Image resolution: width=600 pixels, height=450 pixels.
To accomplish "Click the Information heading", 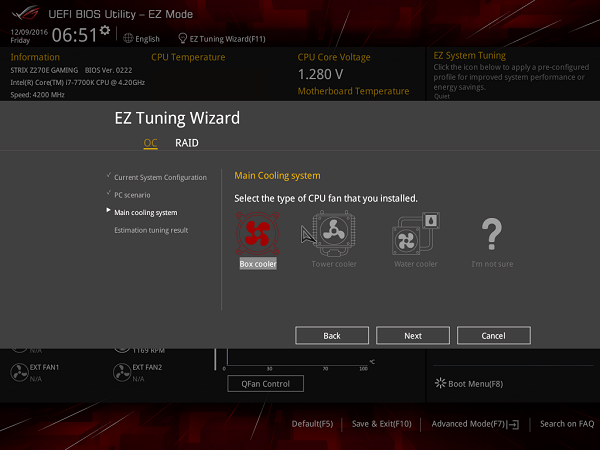I will pyautogui.click(x=35, y=57).
